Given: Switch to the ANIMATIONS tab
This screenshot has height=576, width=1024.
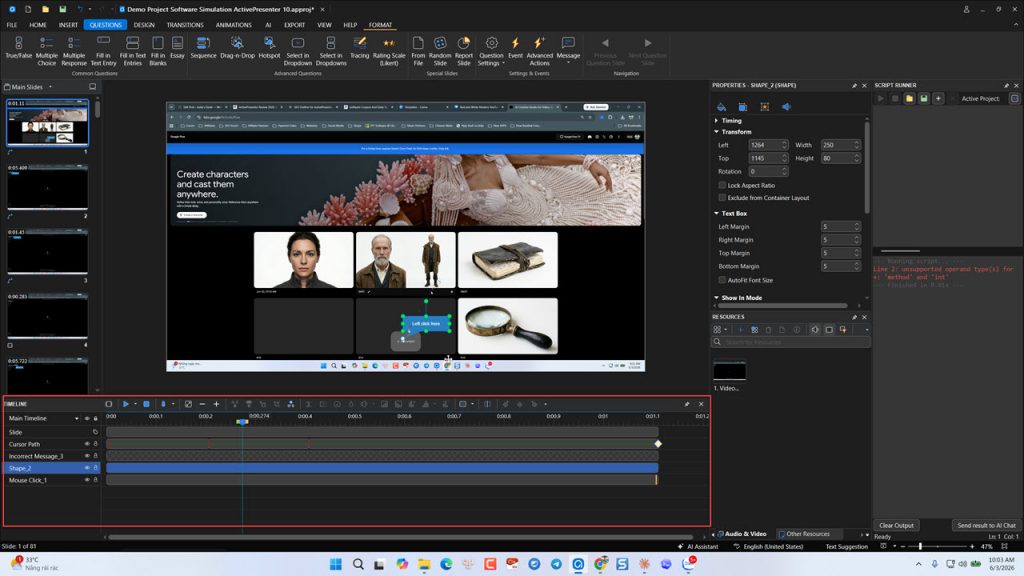Looking at the screenshot, I should point(234,25).
